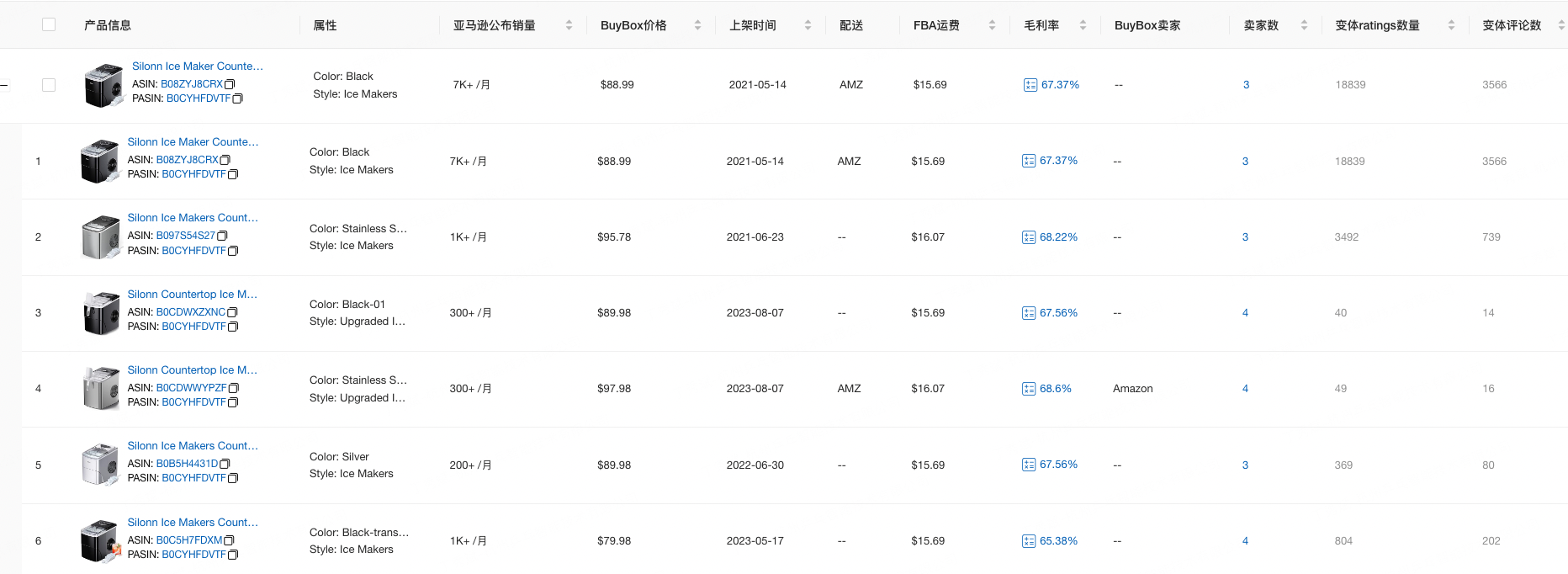Sort by FBA运费 column
The width and height of the screenshot is (1568, 574).
992,25
